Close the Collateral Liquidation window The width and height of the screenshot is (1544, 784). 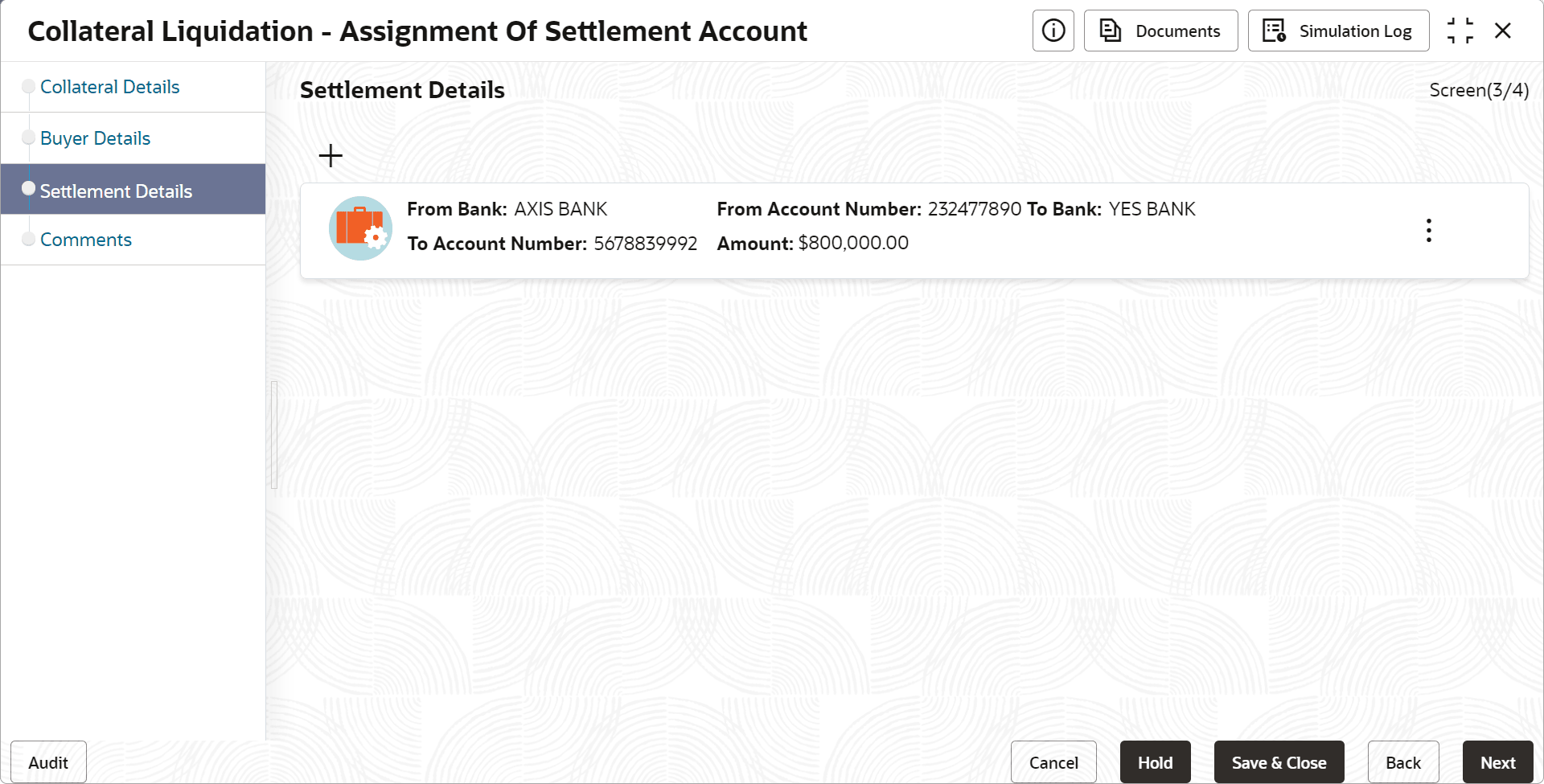pyautogui.click(x=1502, y=31)
